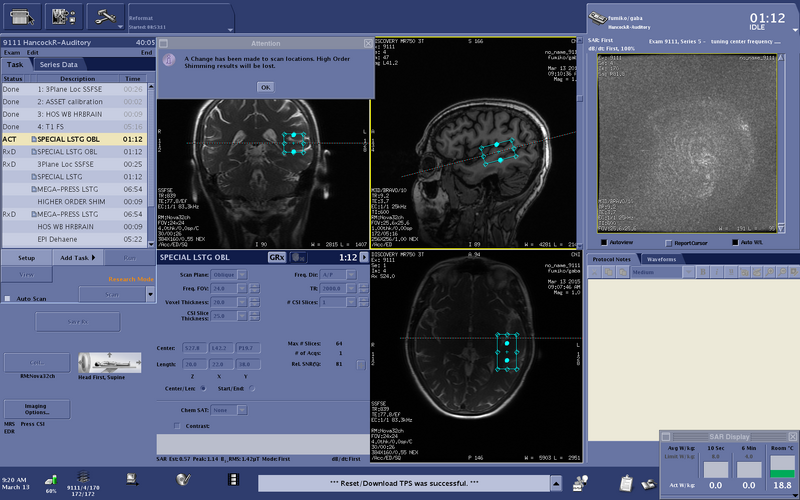Click the network transfer computer icon in status bar
The image size is (800, 500).
pyautogui.click(x=132, y=479)
